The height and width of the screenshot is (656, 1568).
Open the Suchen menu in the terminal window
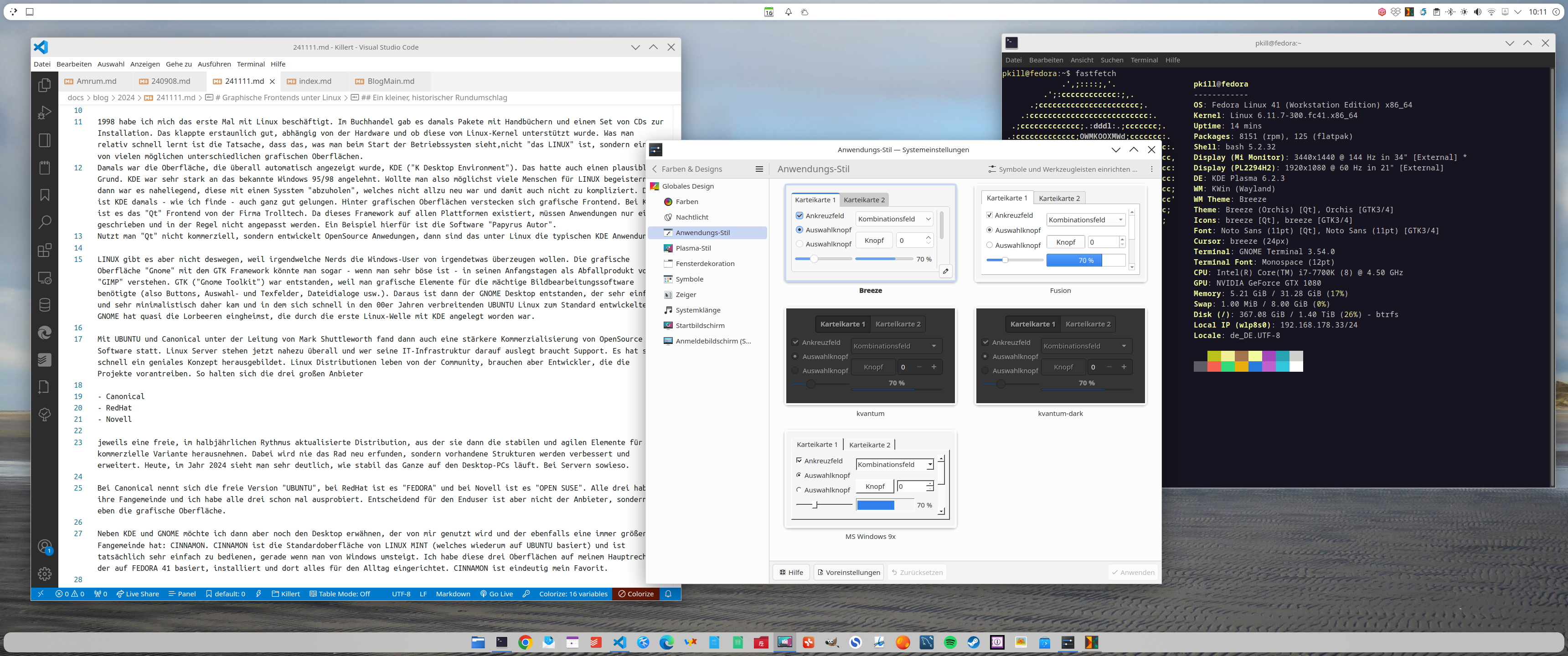click(x=1111, y=60)
